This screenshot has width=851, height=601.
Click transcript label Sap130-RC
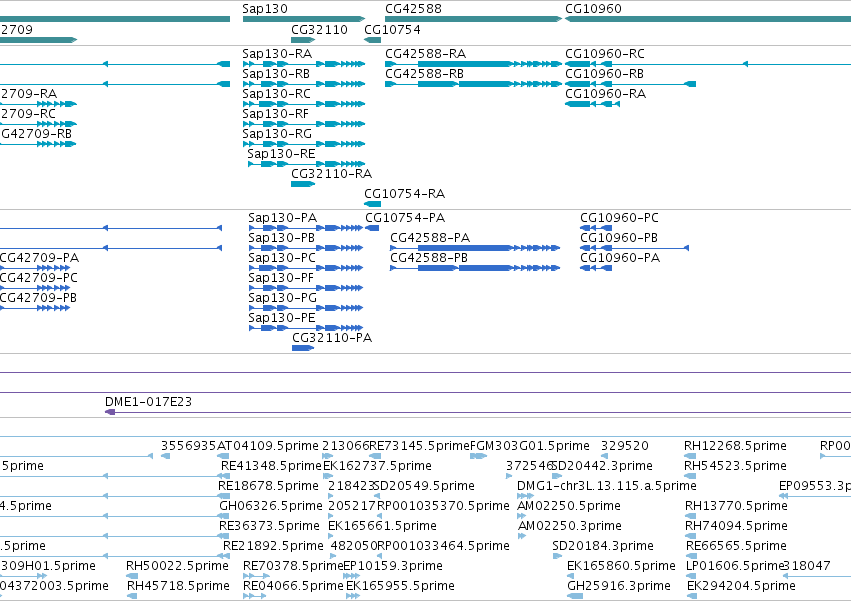tap(277, 94)
